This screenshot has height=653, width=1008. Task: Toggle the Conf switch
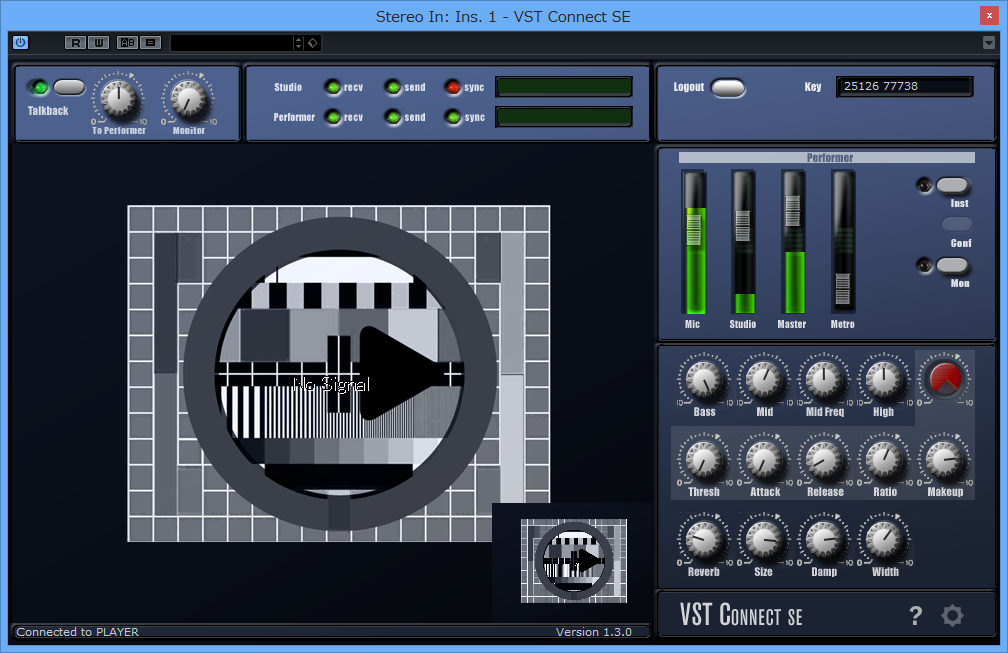click(x=957, y=224)
